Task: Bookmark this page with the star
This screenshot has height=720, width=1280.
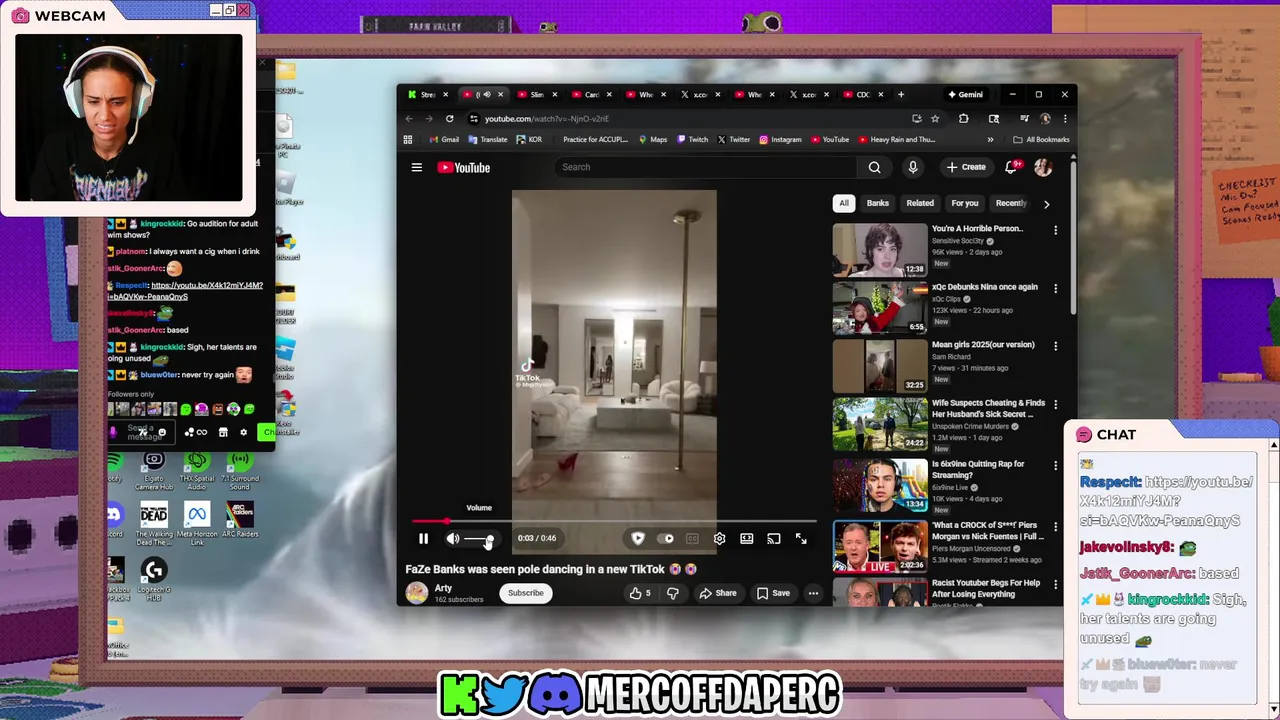Action: (x=935, y=118)
